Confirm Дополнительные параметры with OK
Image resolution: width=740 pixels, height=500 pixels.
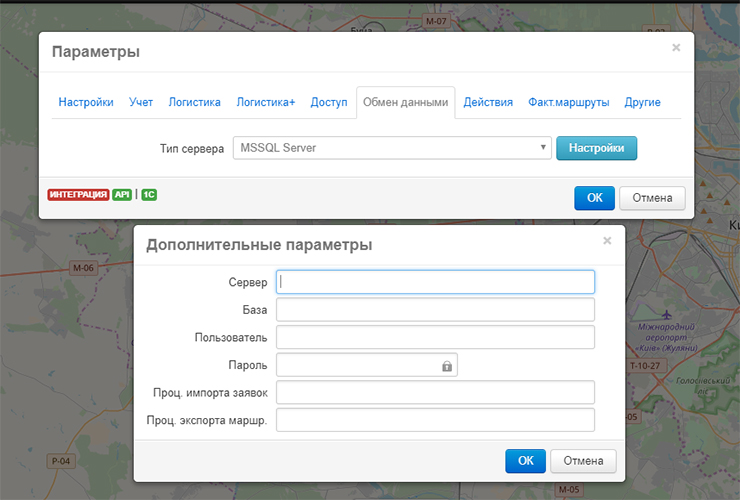point(525,461)
